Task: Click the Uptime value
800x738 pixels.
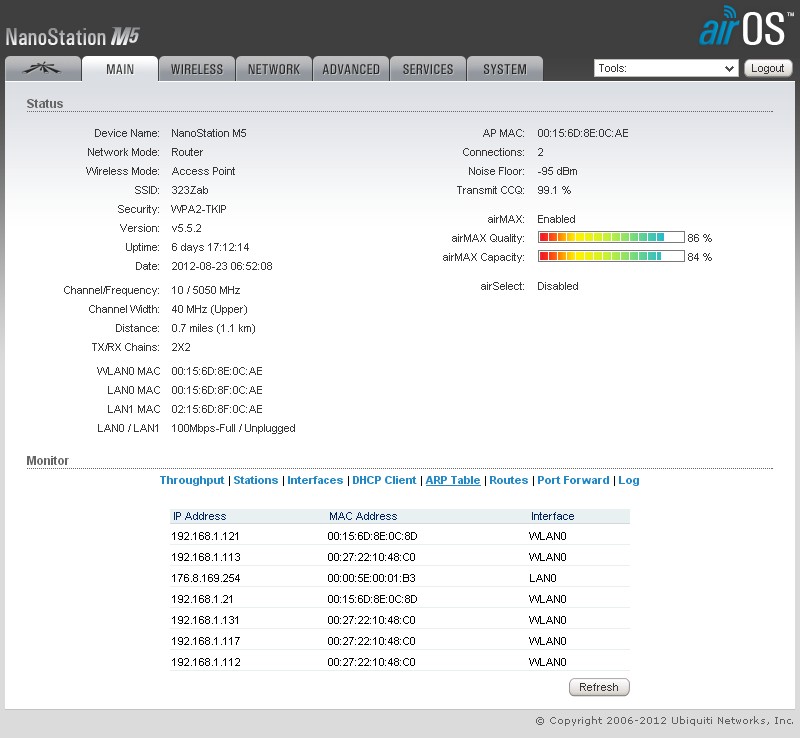Action: tap(210, 247)
